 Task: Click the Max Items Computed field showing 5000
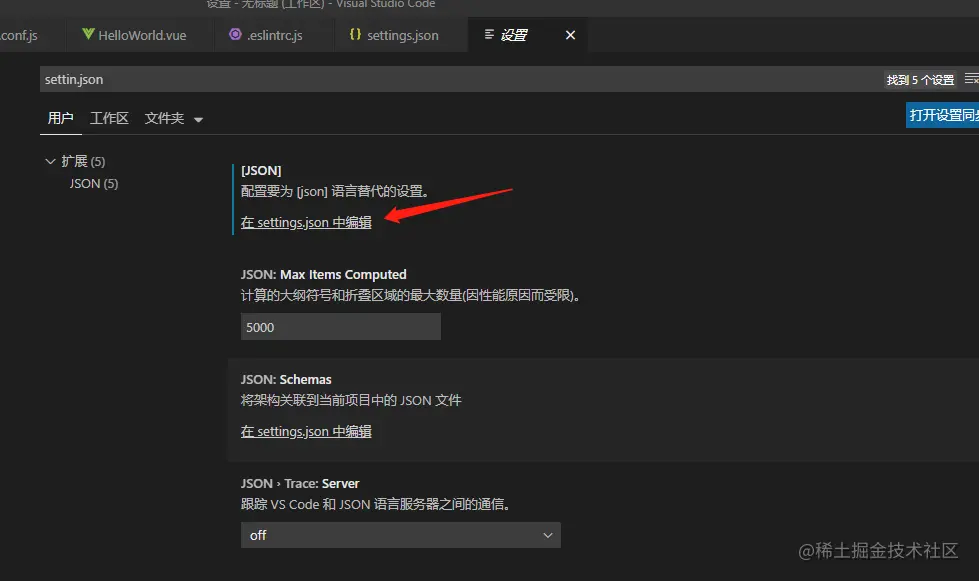tap(341, 327)
